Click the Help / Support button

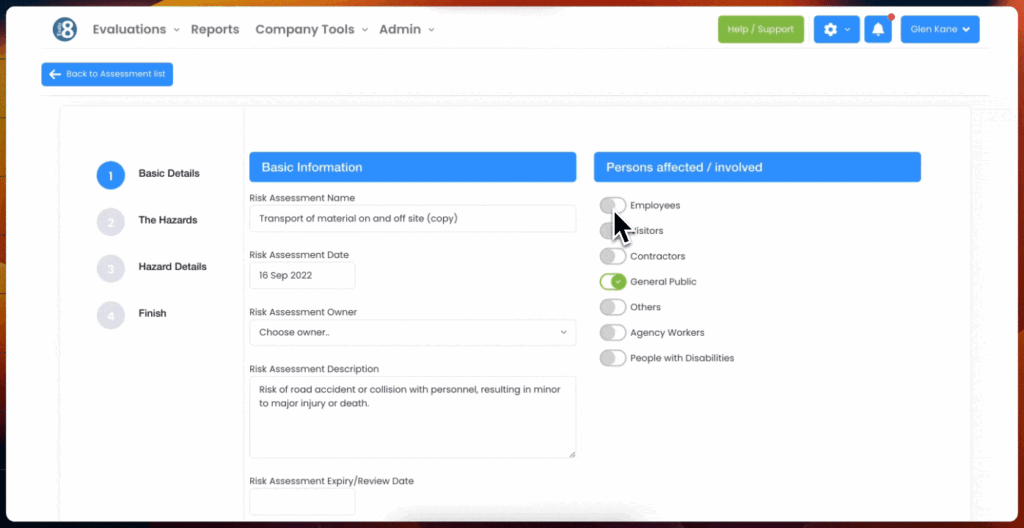[761, 29]
